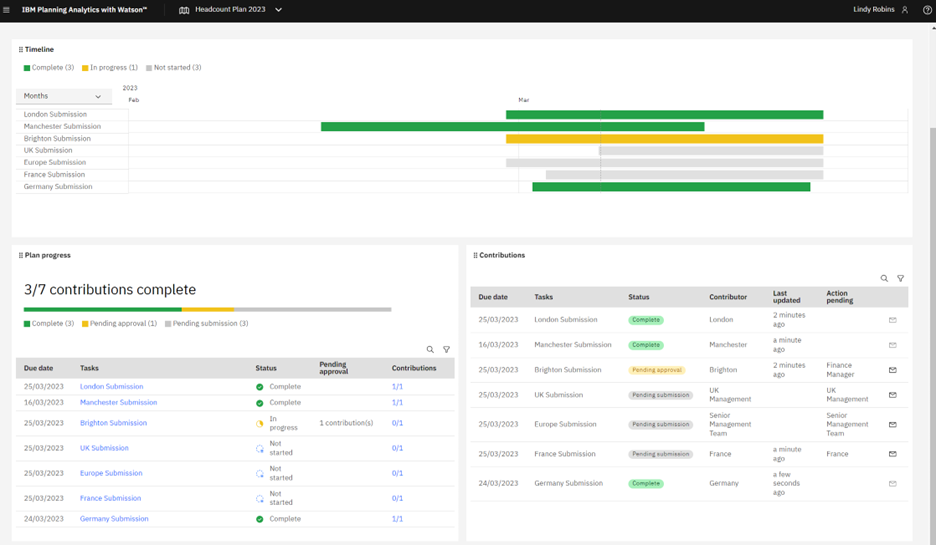Click green complete status icon for Germany Submission
Image resolution: width=936 pixels, height=545 pixels.
[260, 519]
